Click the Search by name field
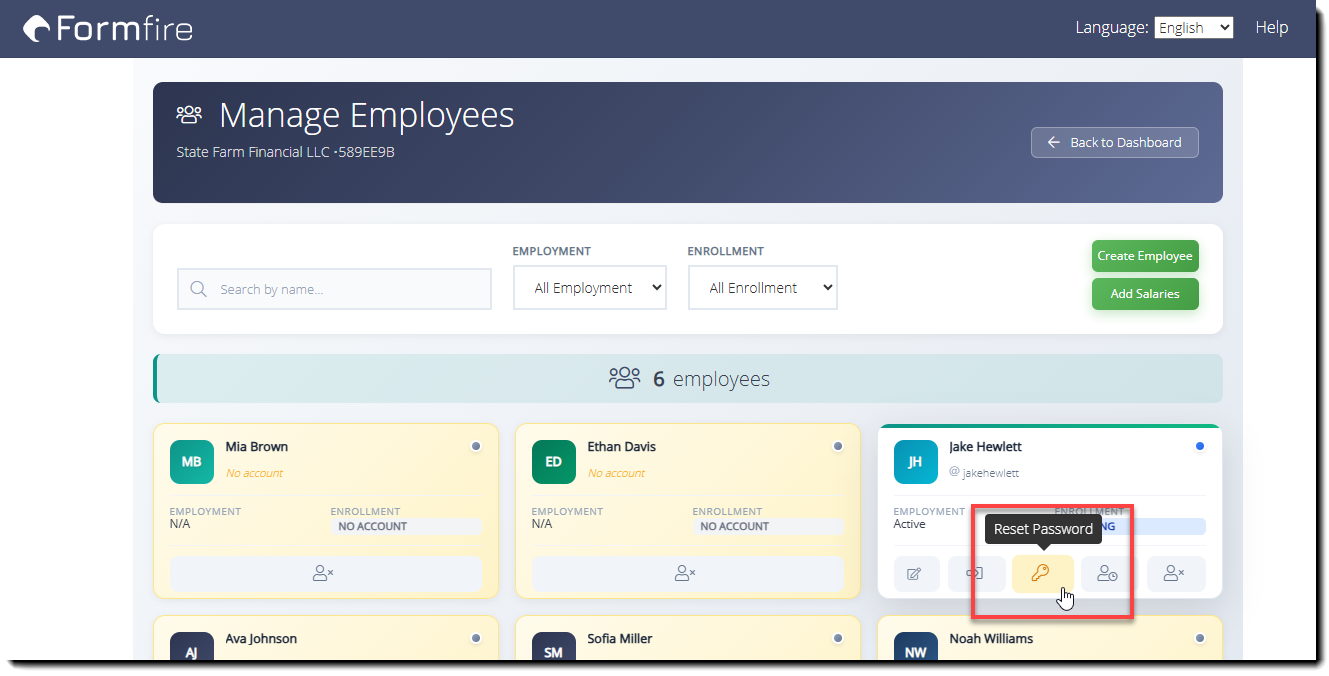 pyautogui.click(x=335, y=289)
